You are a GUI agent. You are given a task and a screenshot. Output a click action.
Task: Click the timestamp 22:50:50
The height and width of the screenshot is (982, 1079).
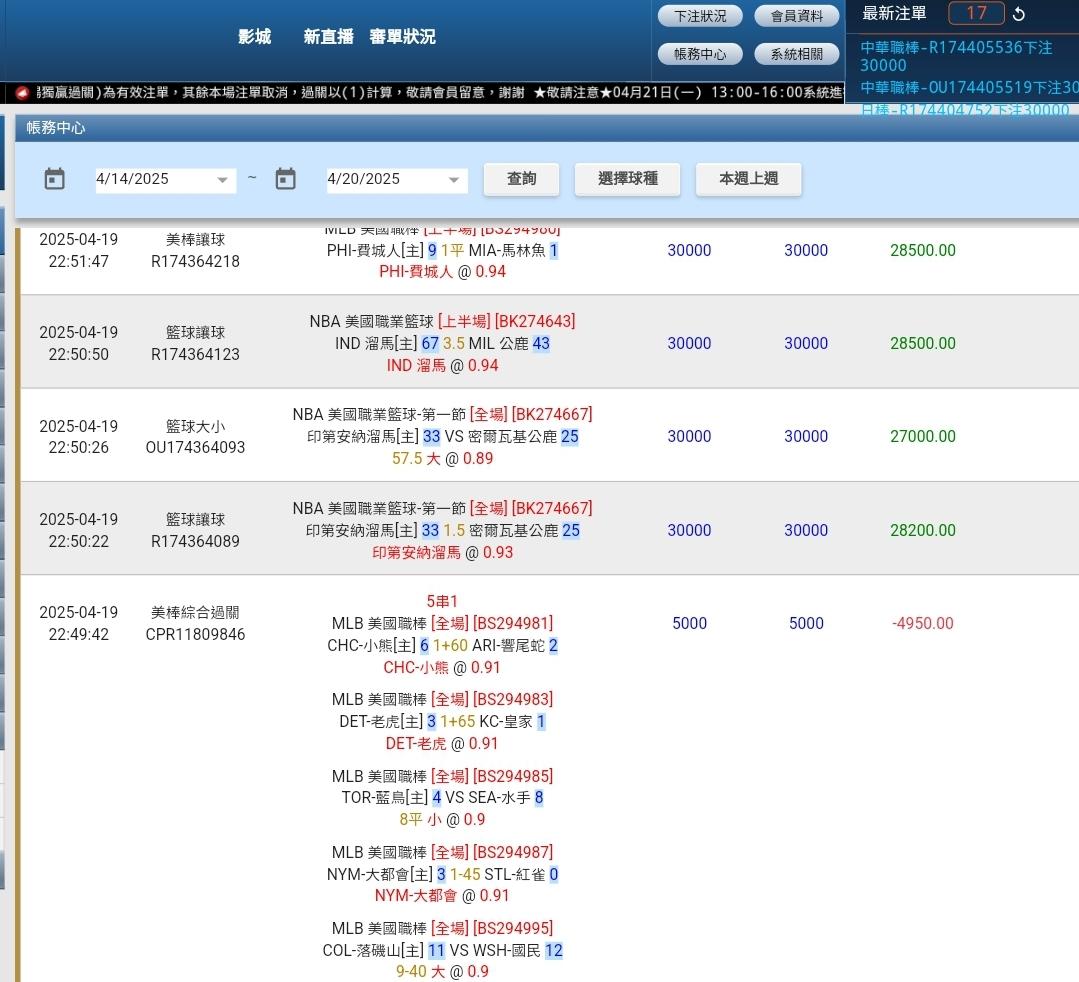pyautogui.click(x=78, y=354)
